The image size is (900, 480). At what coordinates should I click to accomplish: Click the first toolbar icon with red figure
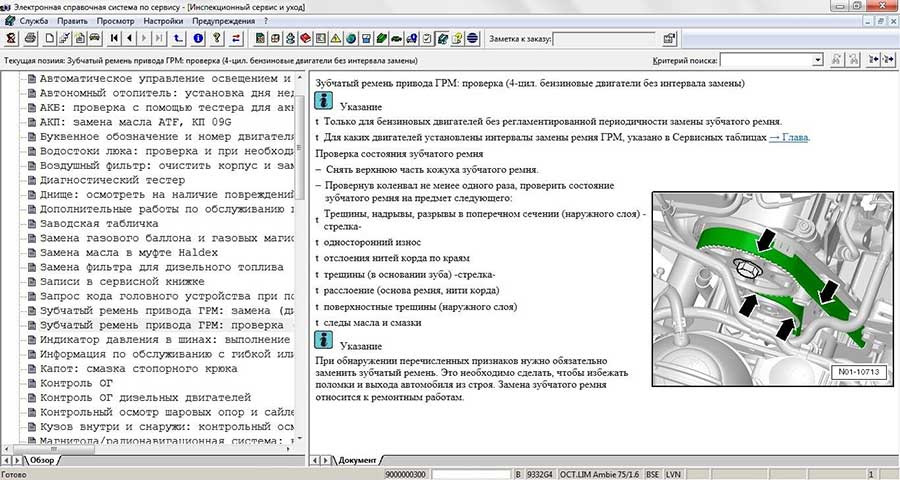pyautogui.click(x=11, y=38)
